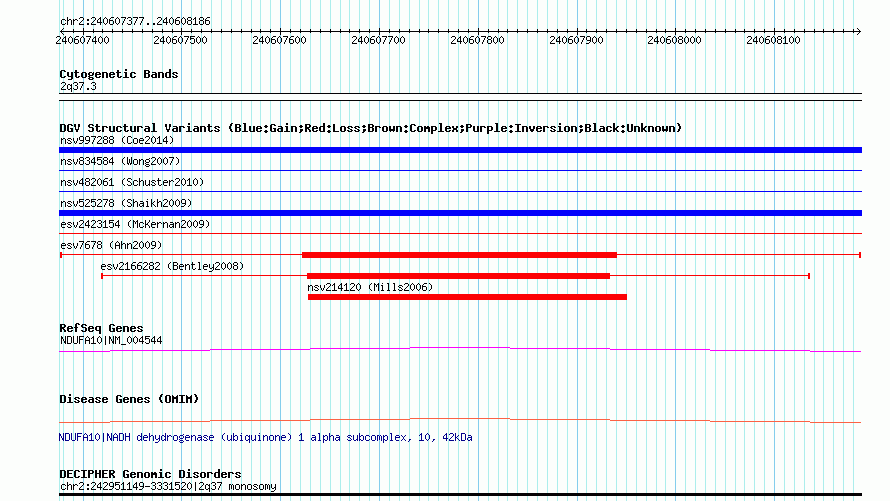Screen dimensions: 890x501
Task: Open NDUFA10 NADH dehydrogenase OMIM link
Action: coord(265,437)
